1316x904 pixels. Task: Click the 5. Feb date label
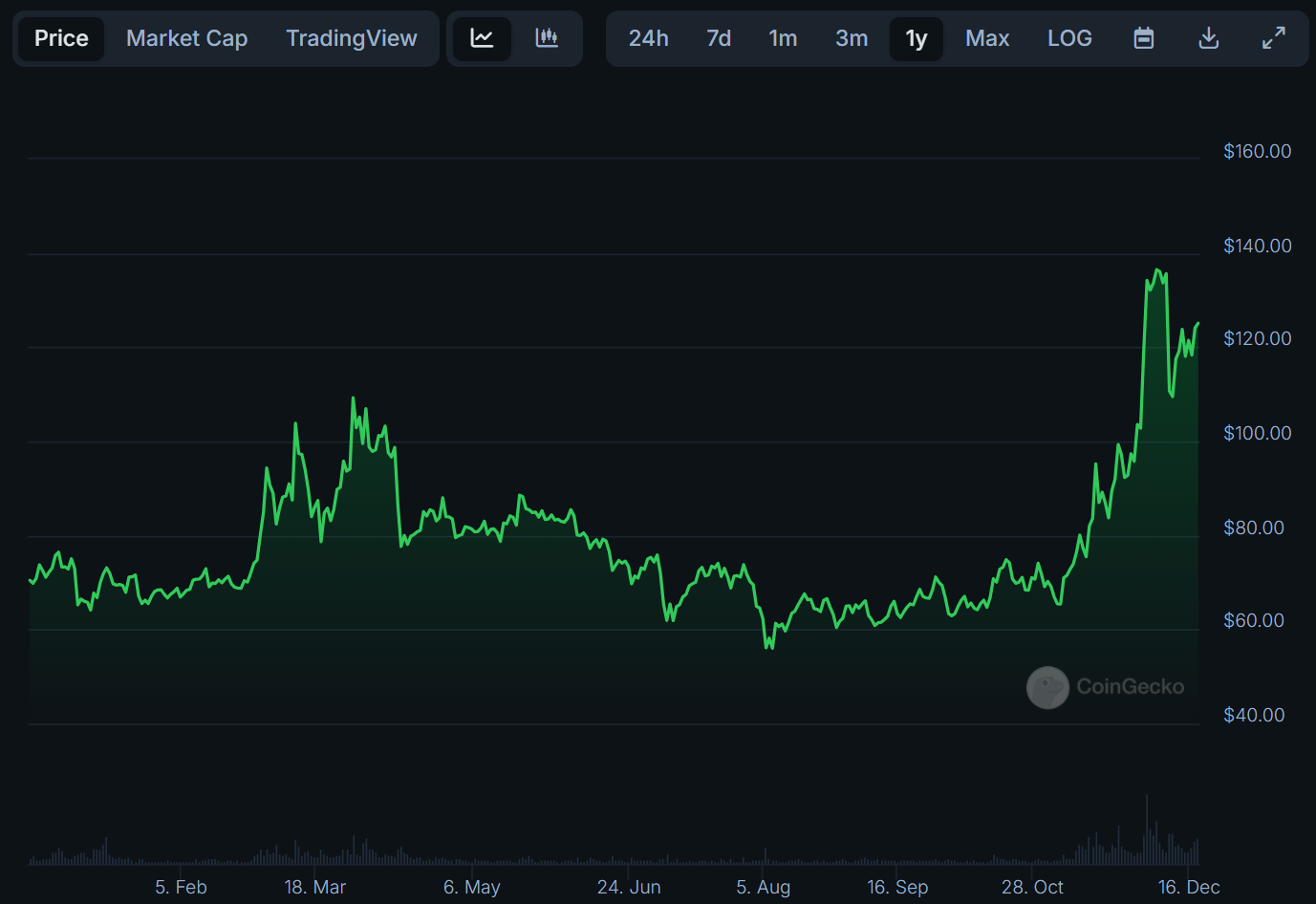[x=181, y=887]
